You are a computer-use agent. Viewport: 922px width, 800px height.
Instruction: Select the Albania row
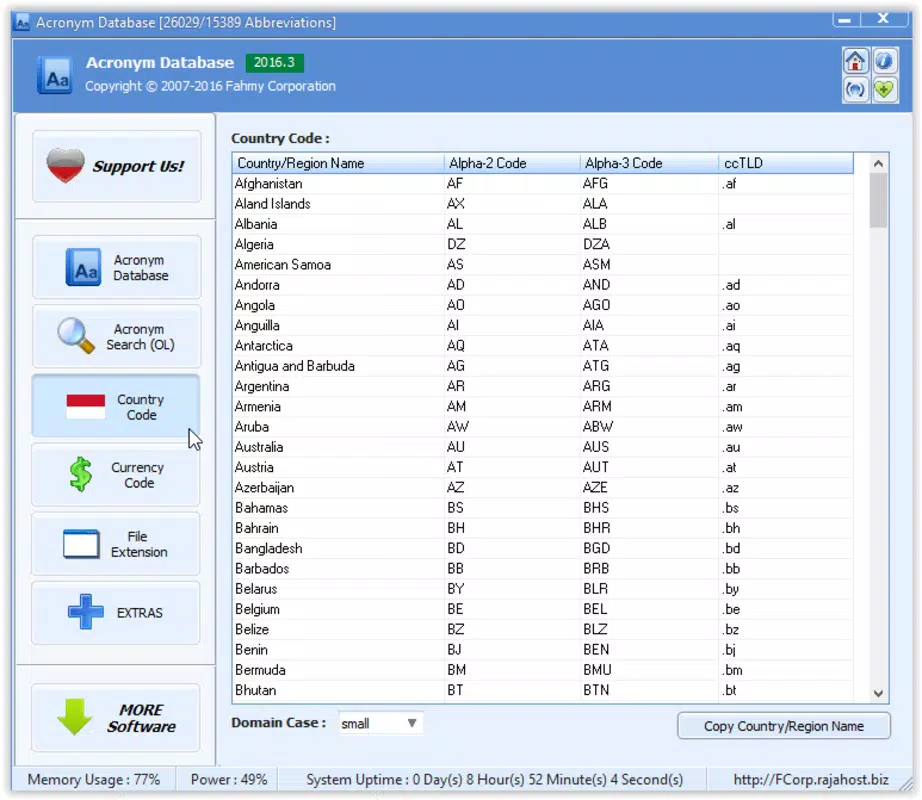coord(543,224)
